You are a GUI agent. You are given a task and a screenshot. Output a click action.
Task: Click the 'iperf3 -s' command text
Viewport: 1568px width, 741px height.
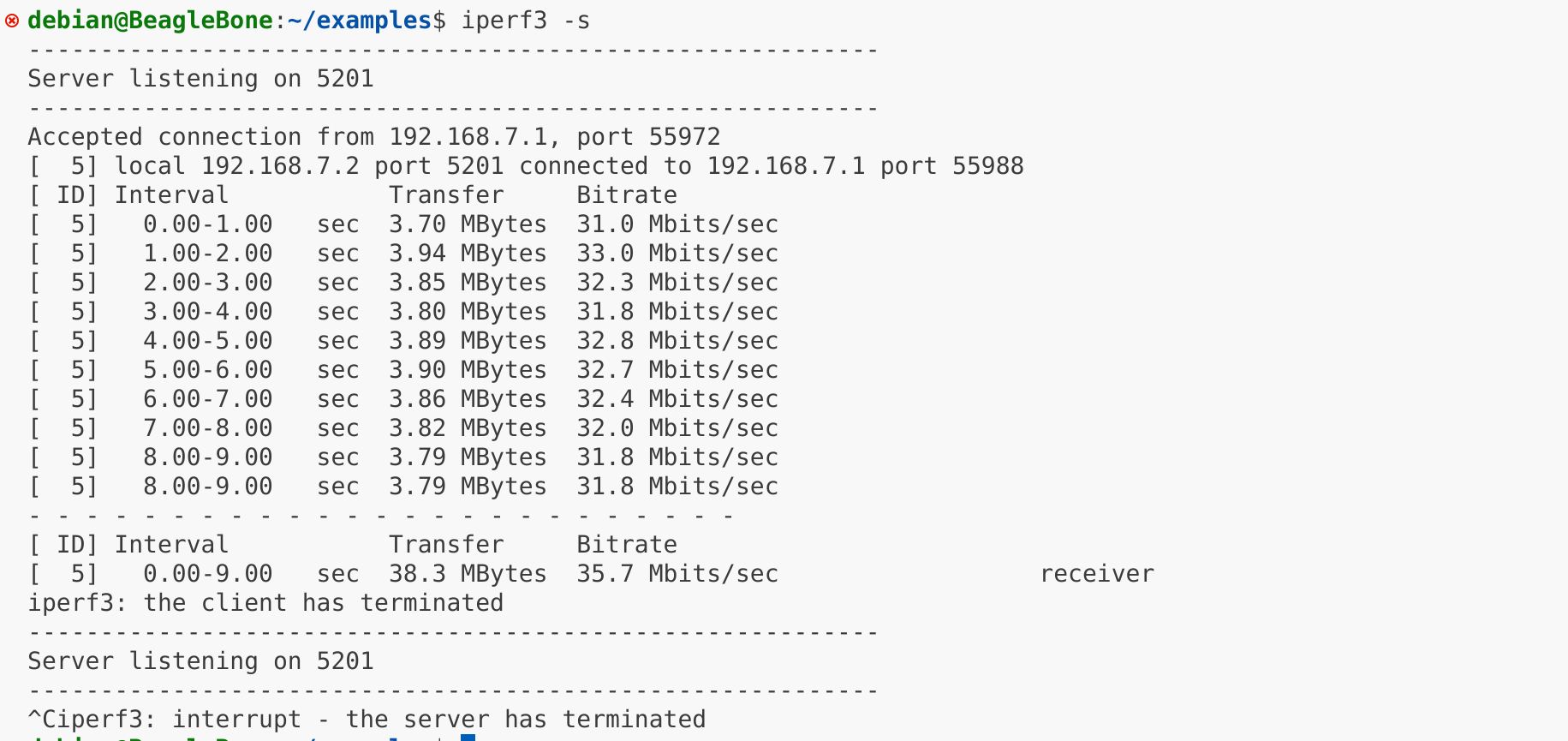525,20
